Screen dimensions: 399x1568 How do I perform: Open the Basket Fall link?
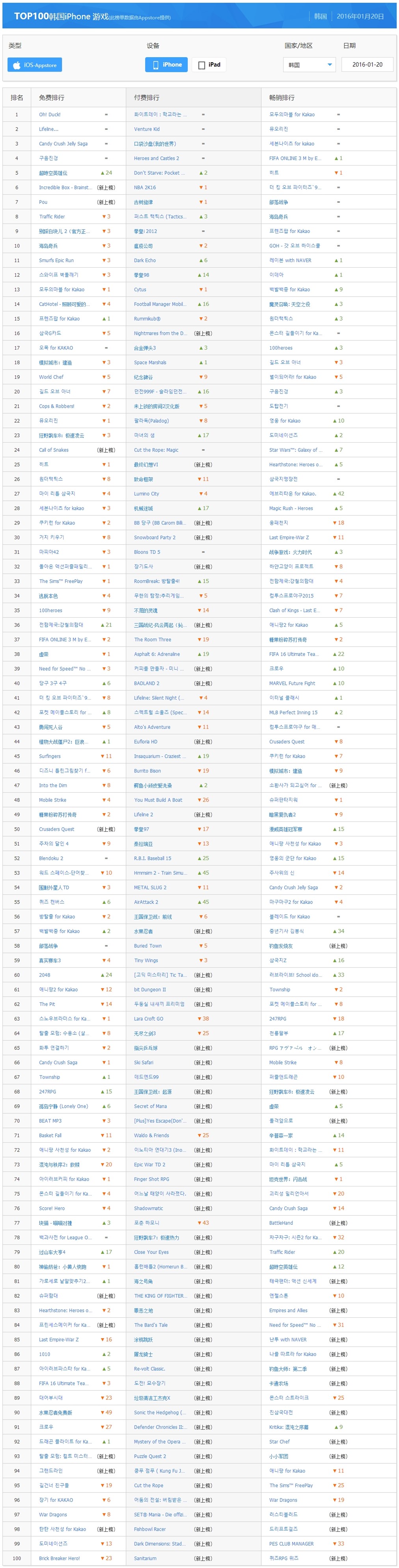[50, 1136]
